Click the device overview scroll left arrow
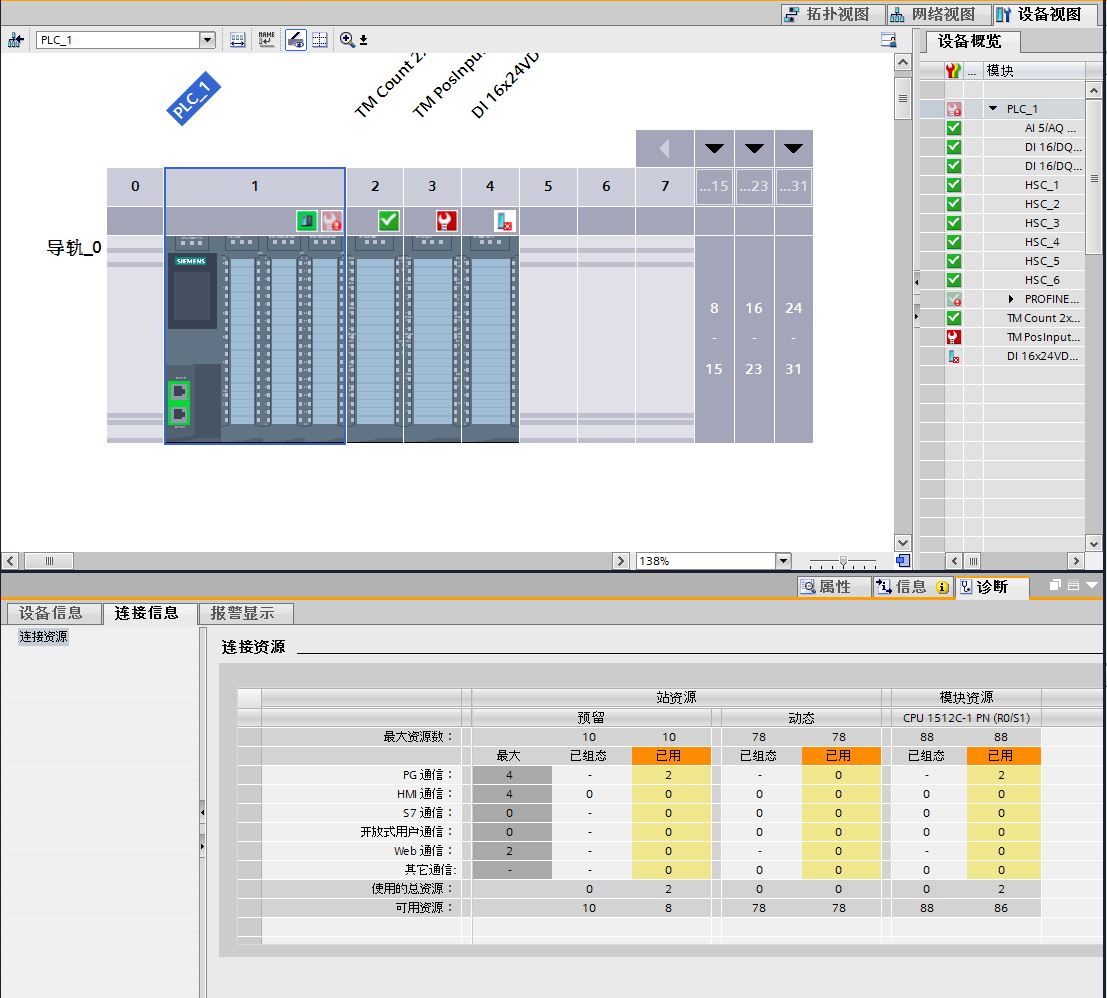The image size is (1107, 998). click(x=954, y=561)
